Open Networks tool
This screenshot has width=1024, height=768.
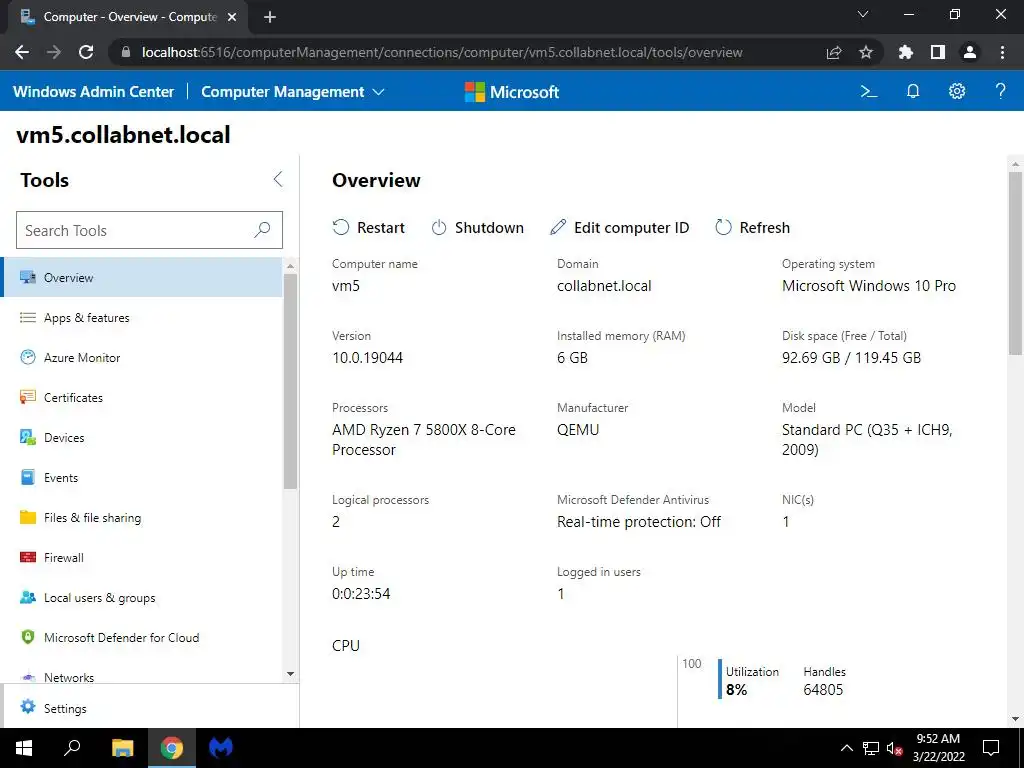pos(142,675)
